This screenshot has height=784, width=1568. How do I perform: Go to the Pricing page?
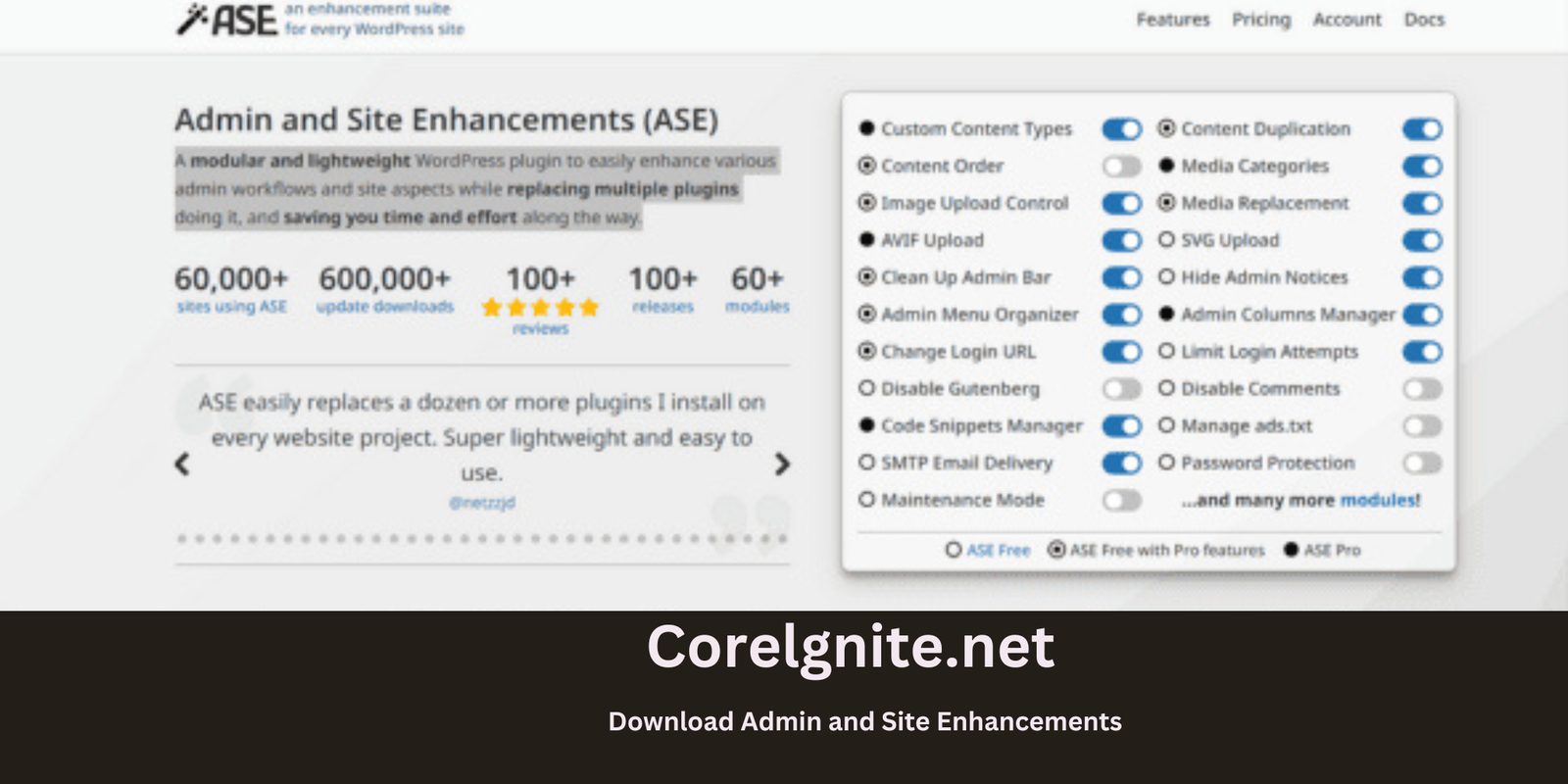[1261, 20]
